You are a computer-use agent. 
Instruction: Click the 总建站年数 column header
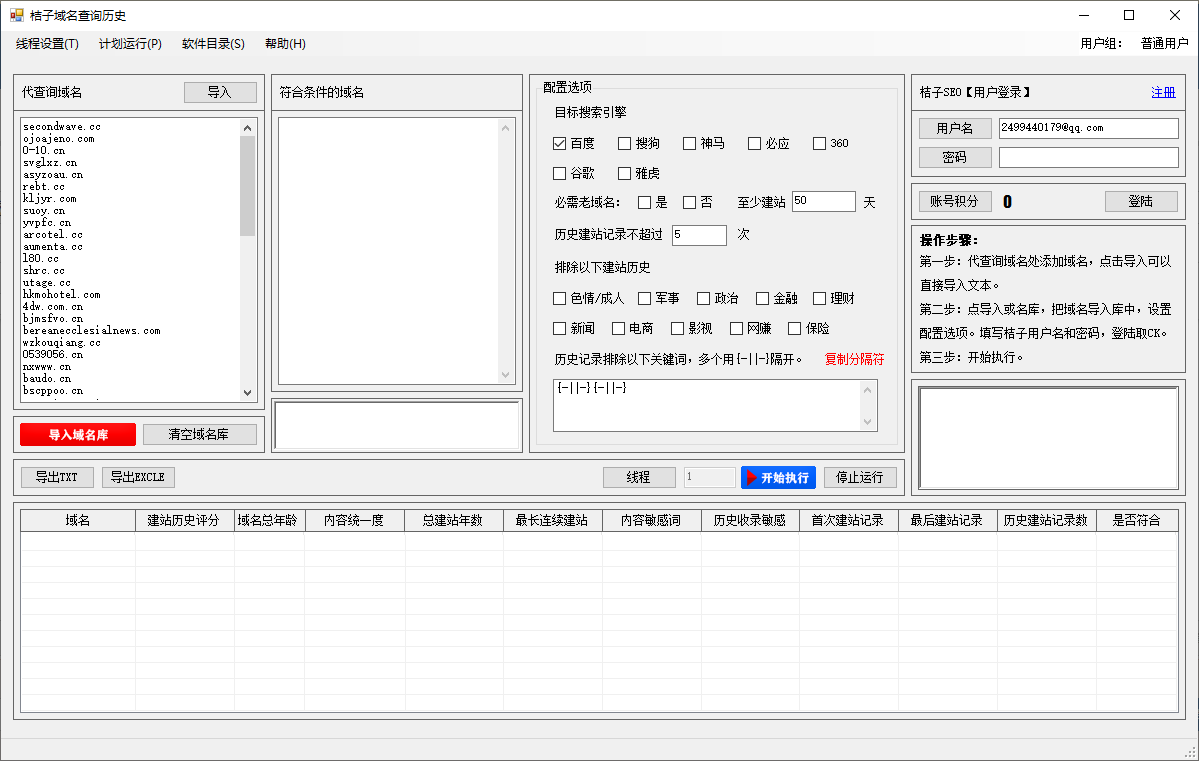453,521
